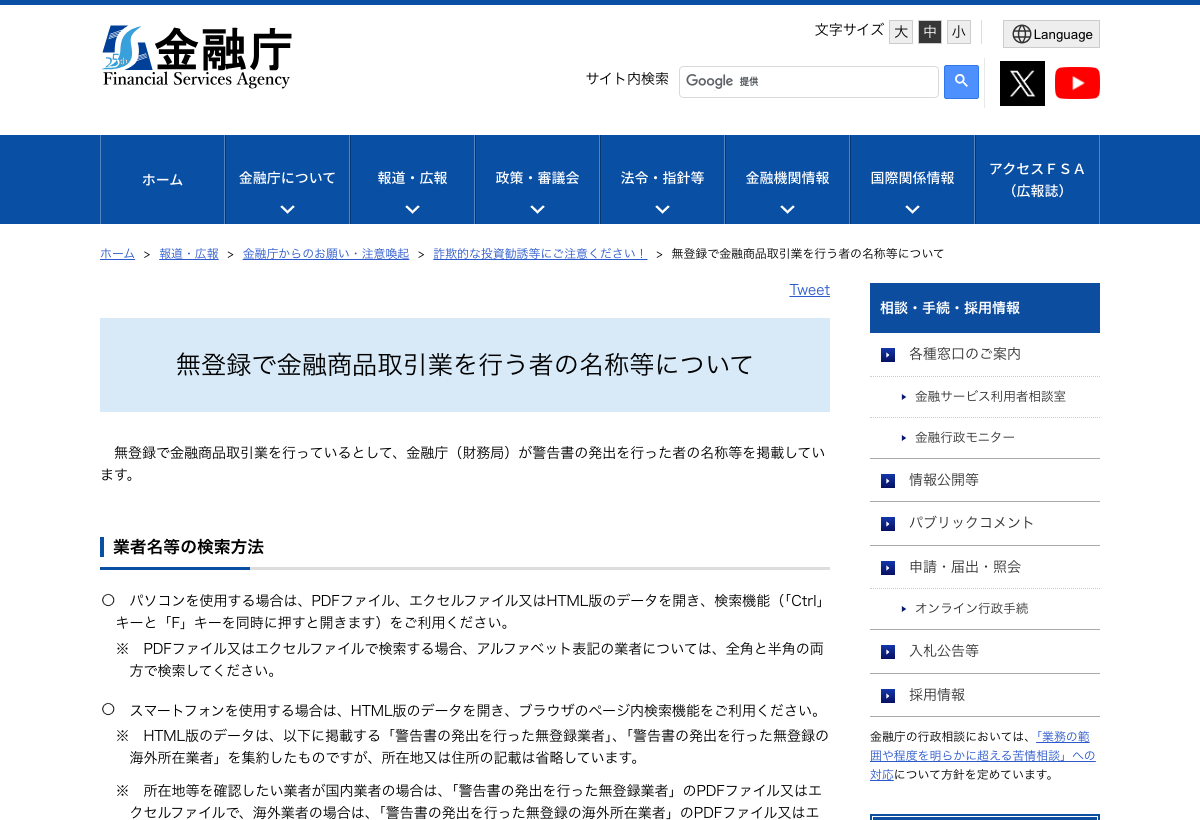Click the ホーム breadcrumb link
1200x820 pixels.
click(x=117, y=254)
